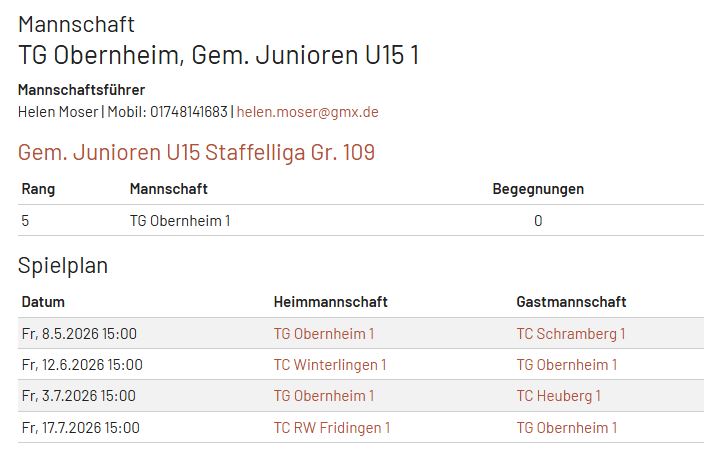Click the helen.moser@gmx.de email link

(307, 112)
